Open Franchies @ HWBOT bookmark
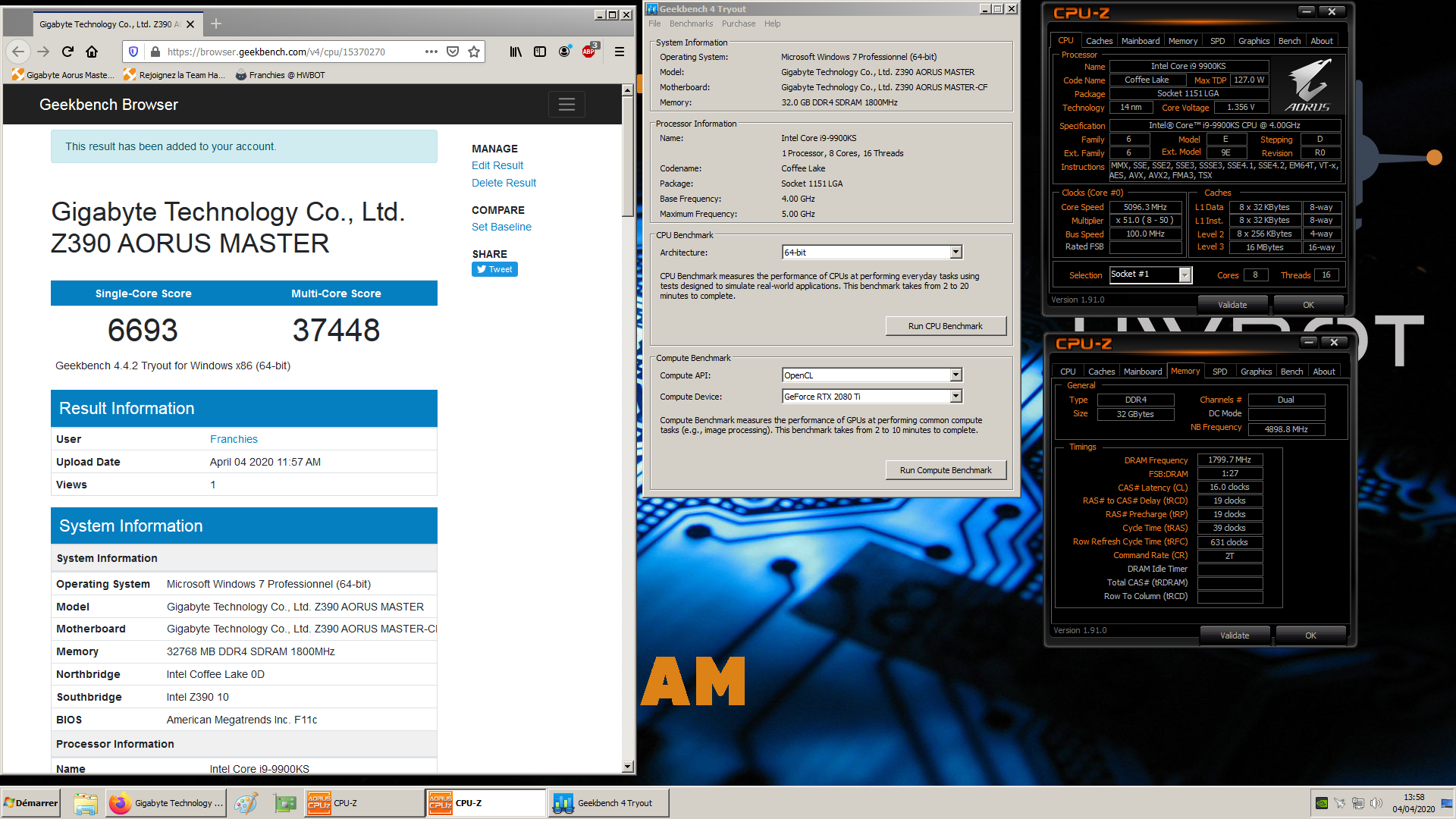The height and width of the screenshot is (819, 1456). tap(281, 75)
